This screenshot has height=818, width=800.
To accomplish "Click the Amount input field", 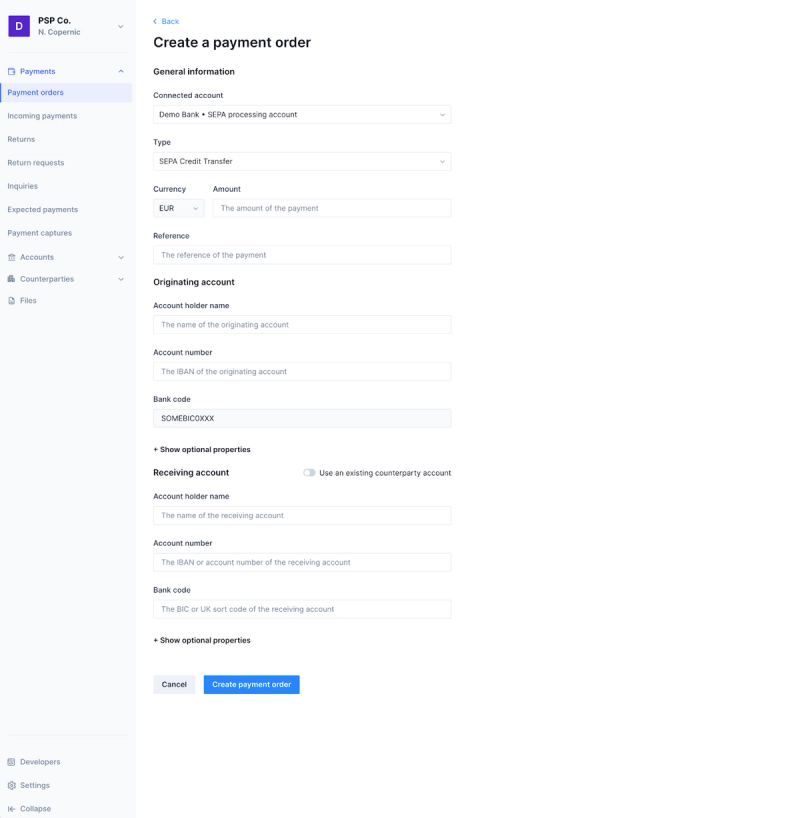I will point(331,208).
